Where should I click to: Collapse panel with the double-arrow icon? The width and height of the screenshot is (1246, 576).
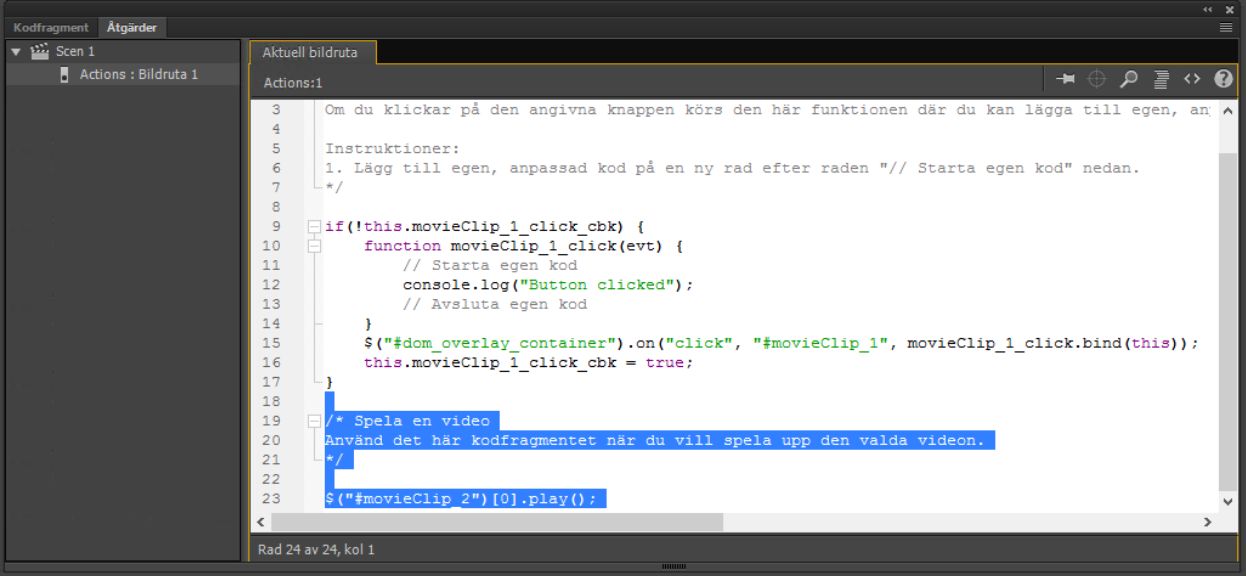click(x=1208, y=9)
